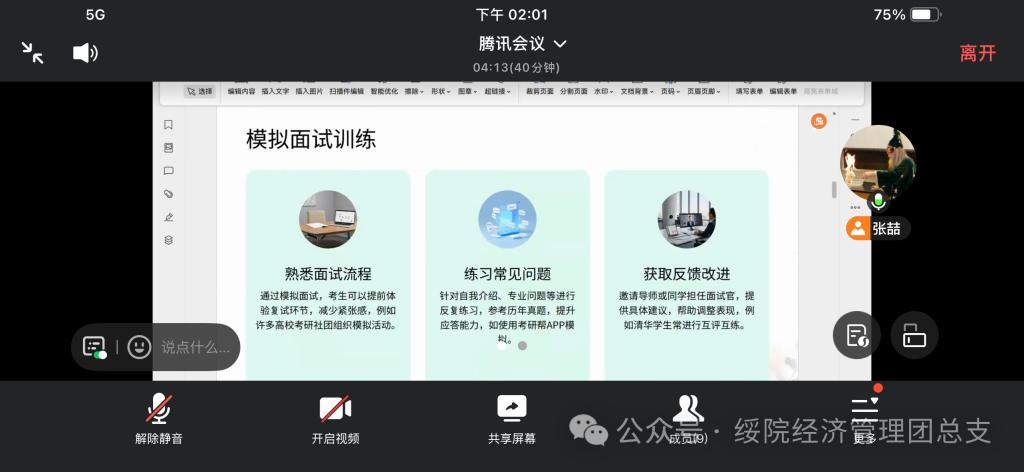Click the 选择 select tool in toolbar
The image size is (1024, 472).
(199, 91)
